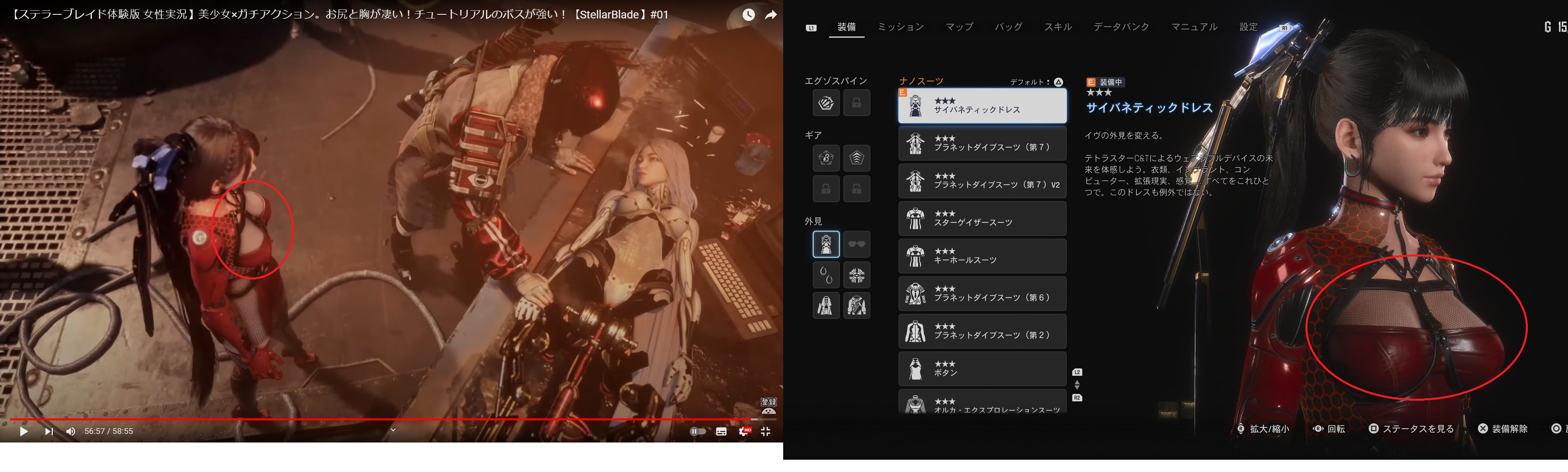
Task: Click the R1 next-tab icon
Action: pos(1285,28)
